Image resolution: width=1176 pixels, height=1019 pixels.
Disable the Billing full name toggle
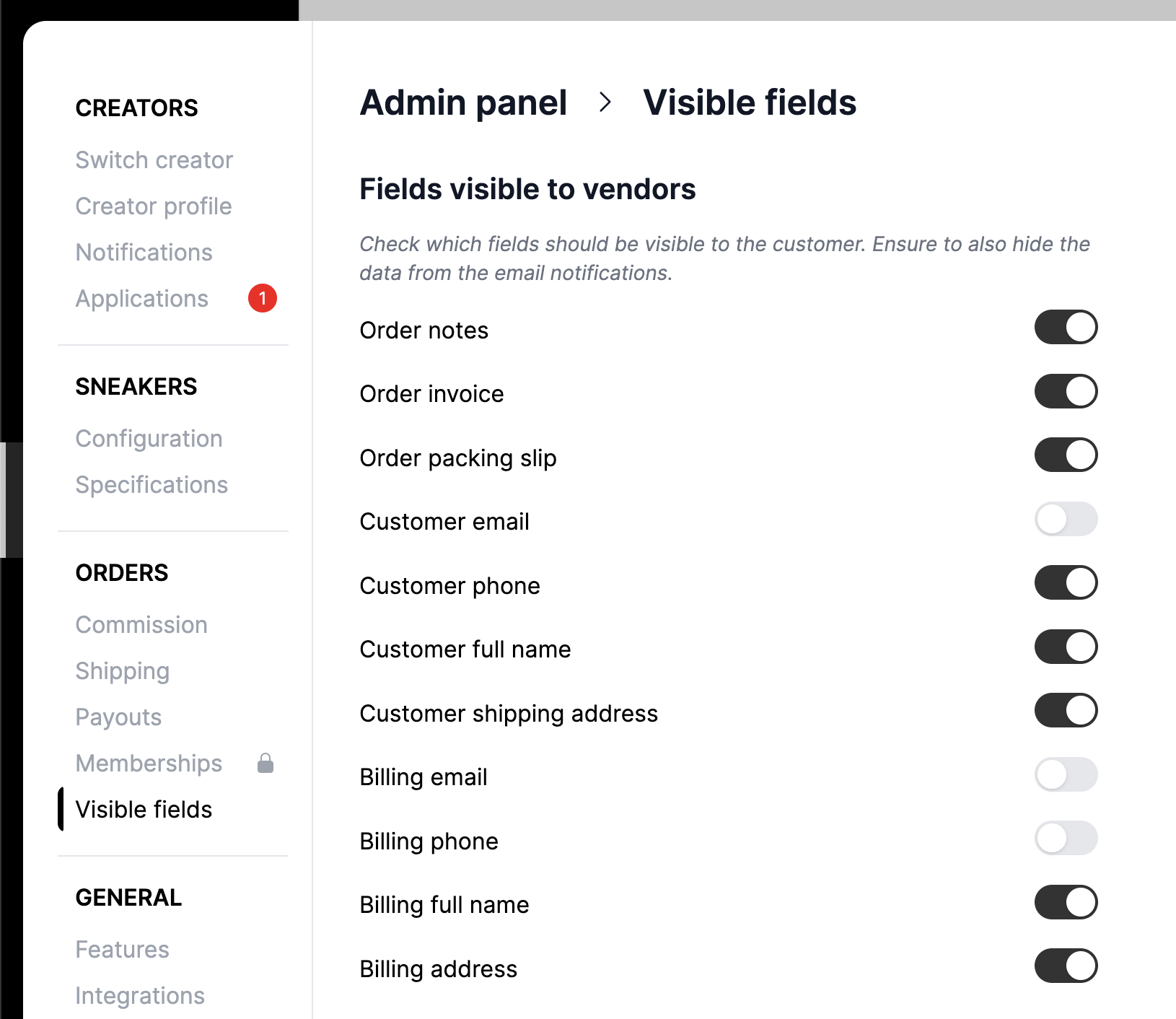1066,902
